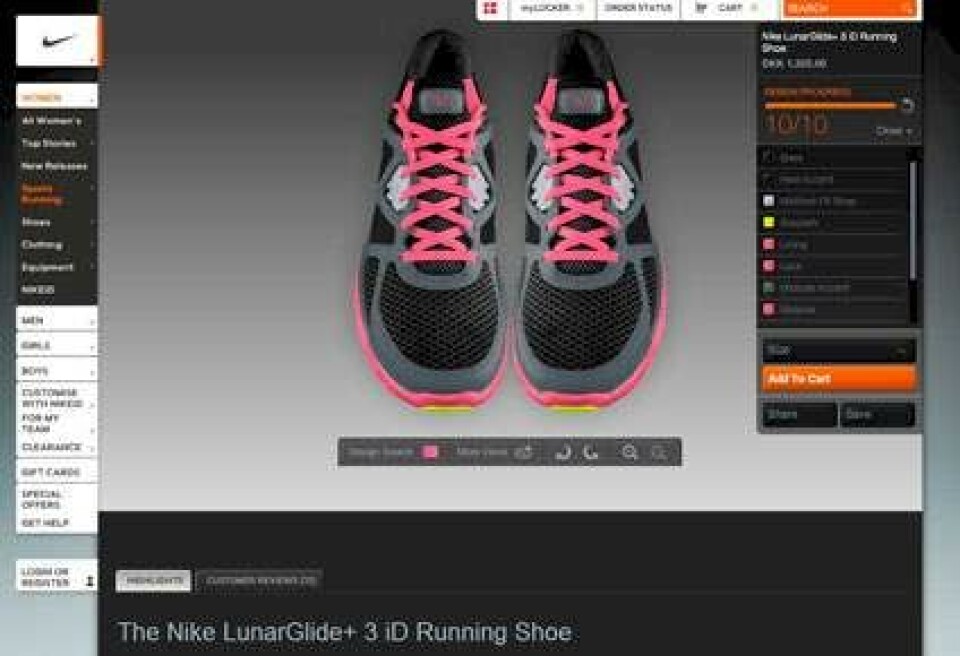Expand the WOMEN menu in sidebar
The width and height of the screenshot is (960, 656).
point(56,97)
